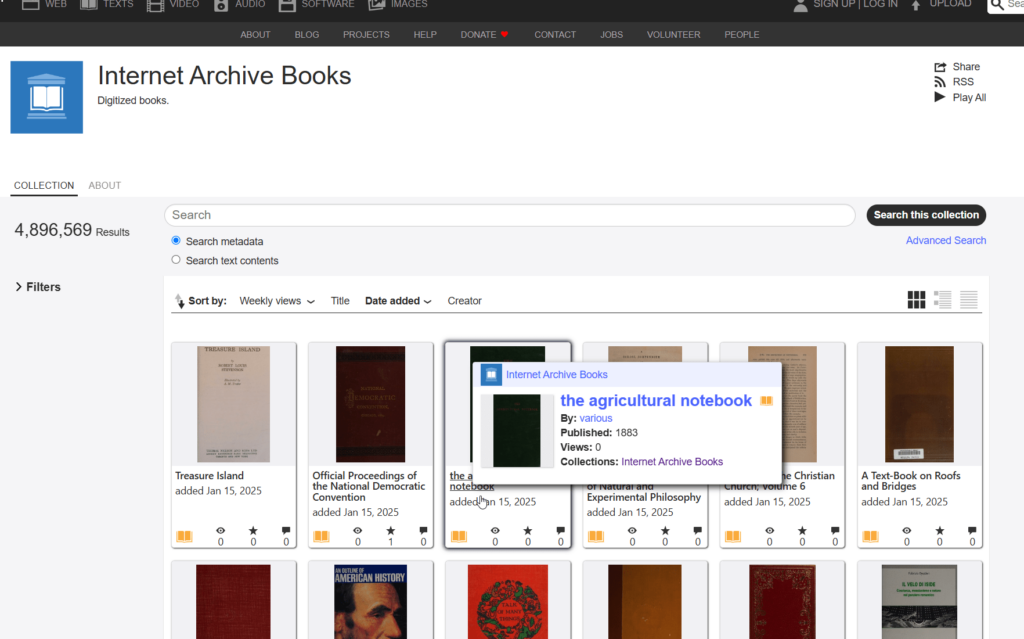The height and width of the screenshot is (639, 1024).
Task: Open the PROJECTS menu item
Action: (366, 35)
